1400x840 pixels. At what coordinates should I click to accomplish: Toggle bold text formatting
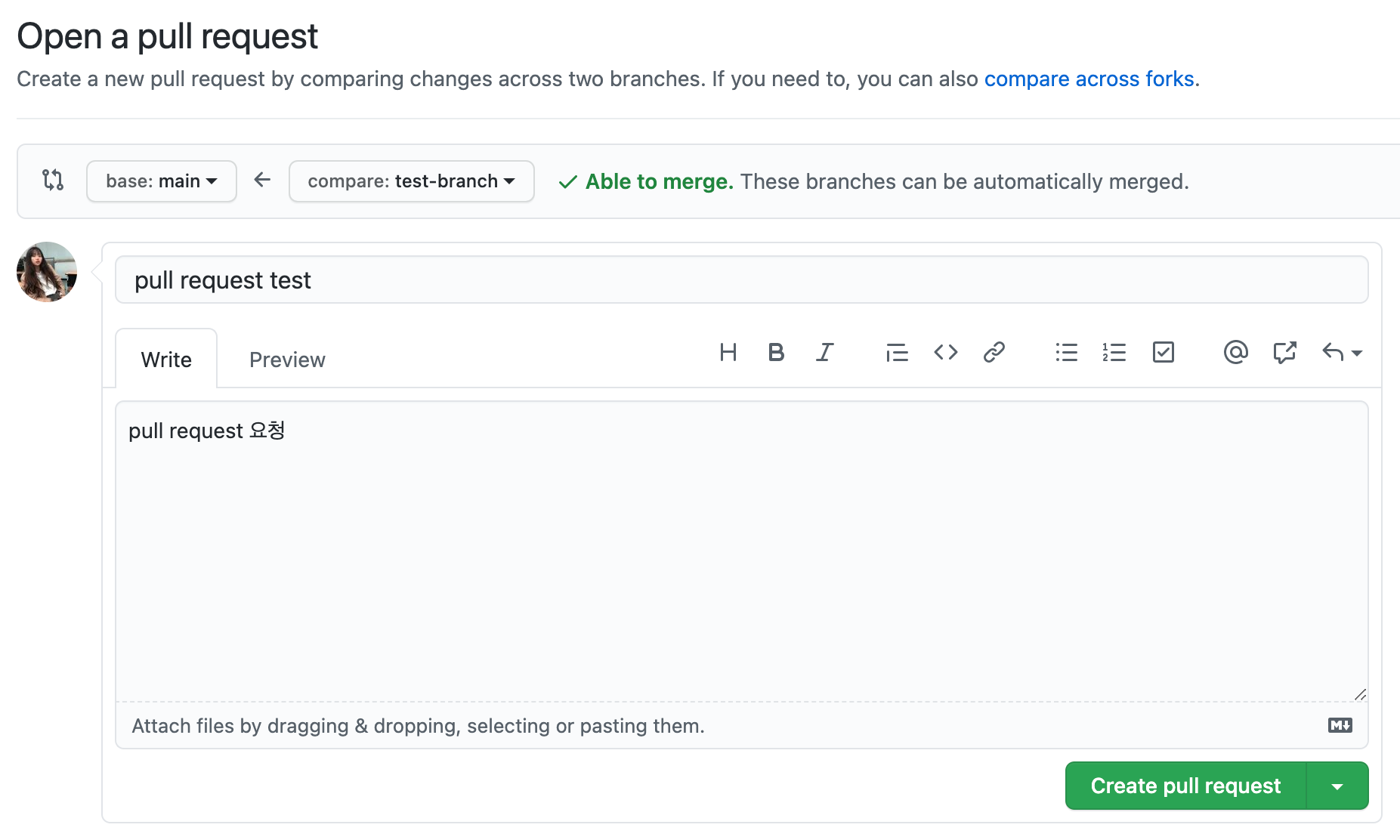pyautogui.click(x=776, y=352)
